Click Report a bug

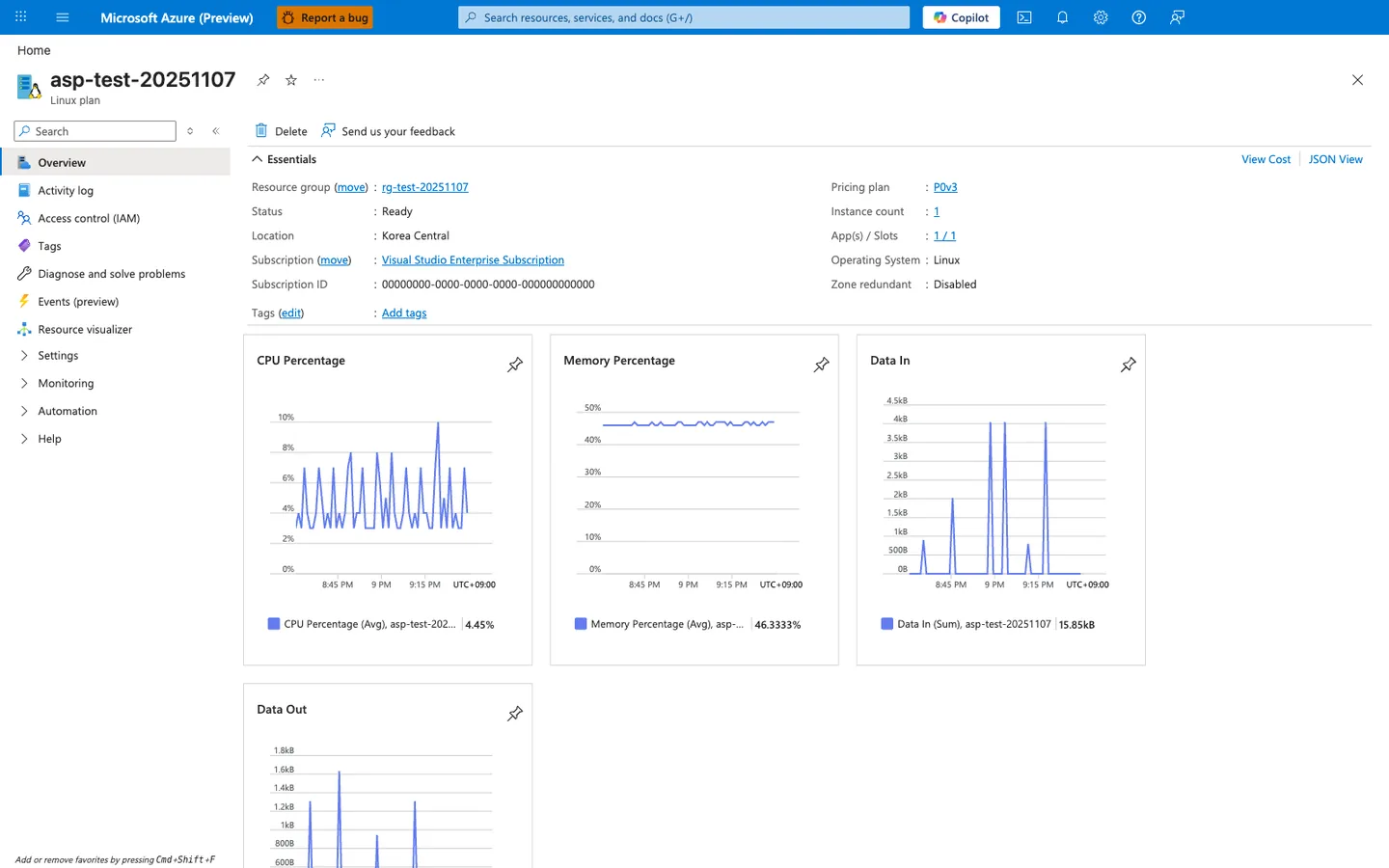pyautogui.click(x=325, y=17)
